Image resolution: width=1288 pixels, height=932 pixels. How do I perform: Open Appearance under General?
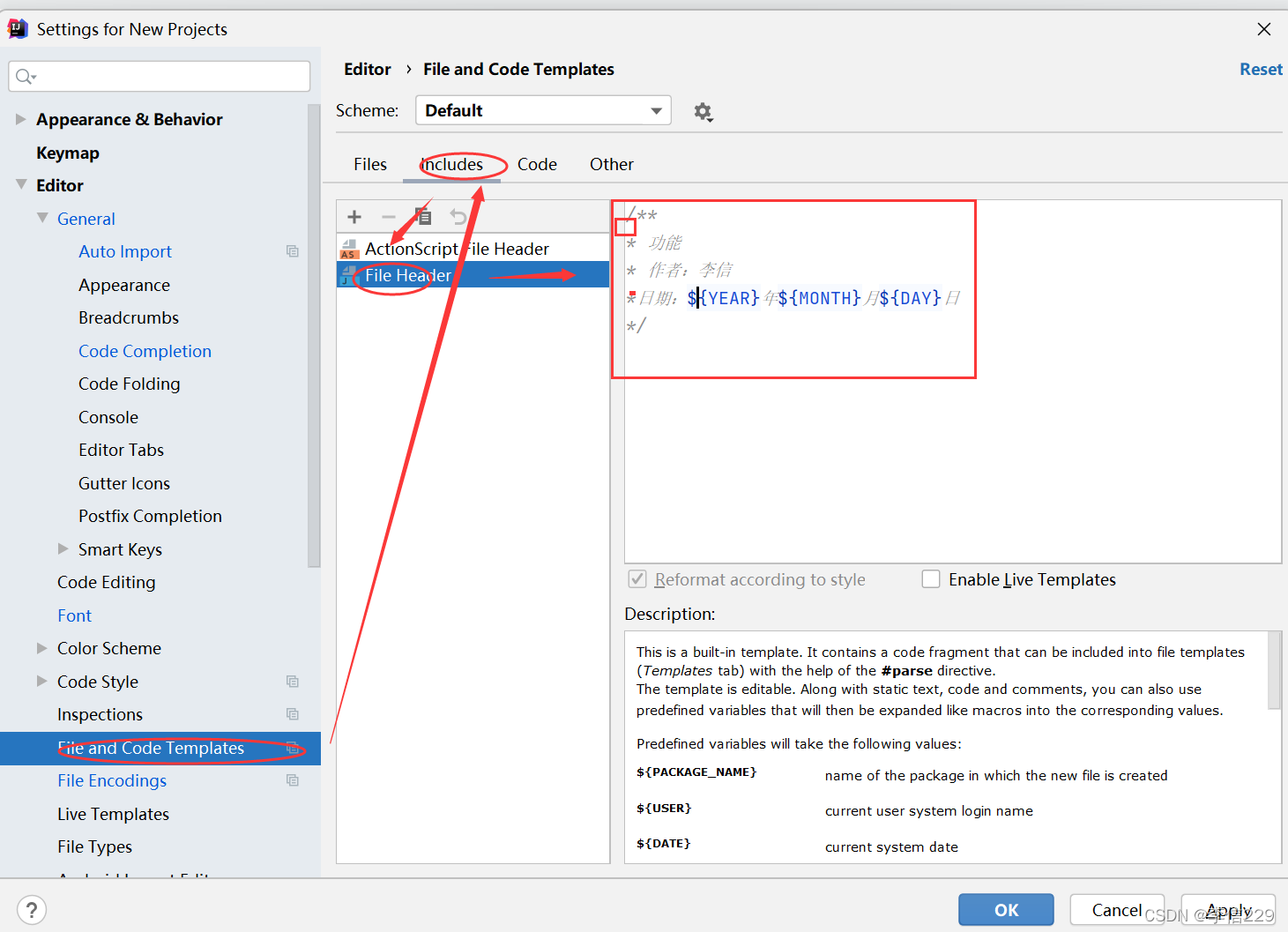coord(124,285)
